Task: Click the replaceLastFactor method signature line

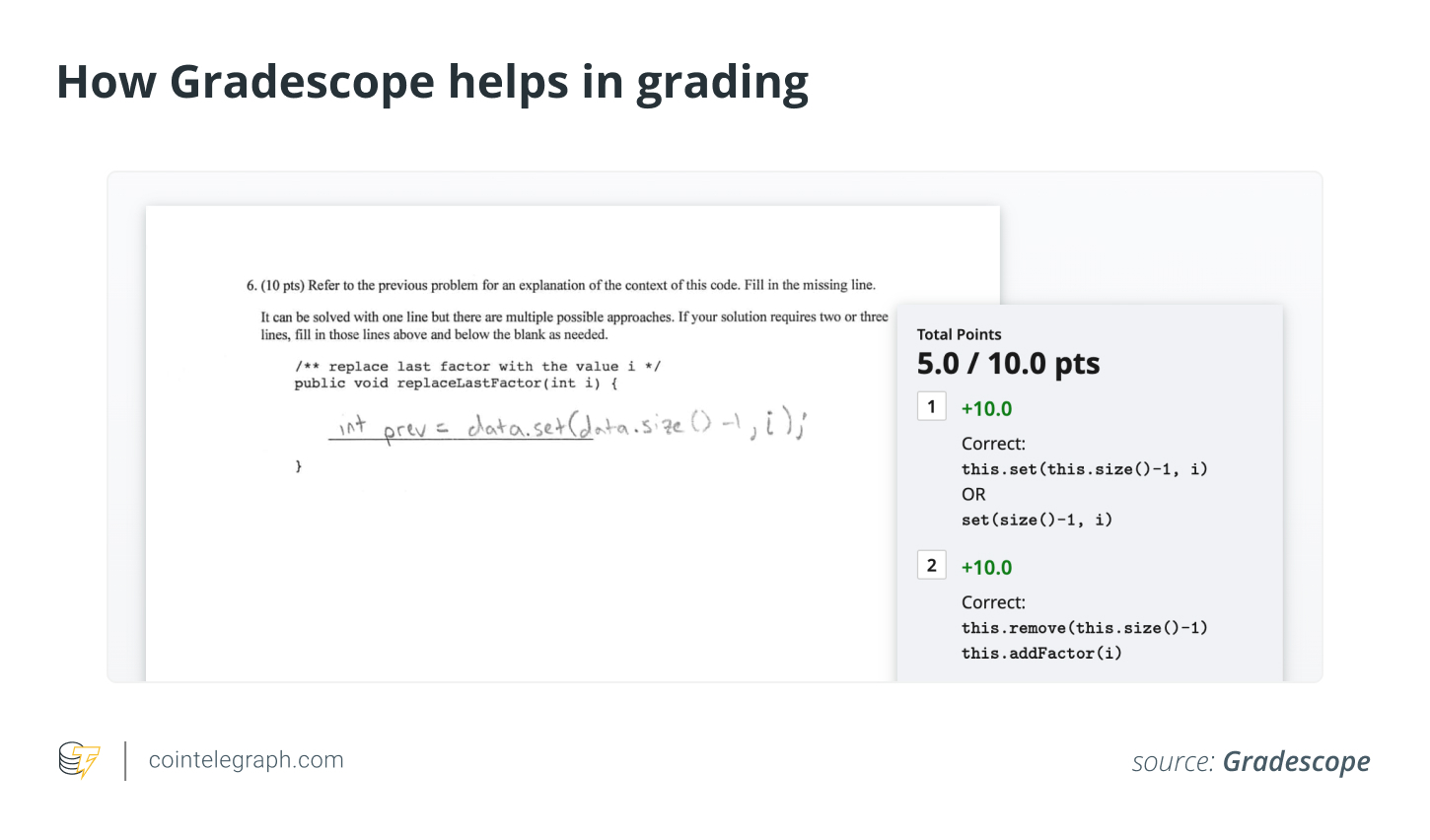Action: tap(456, 384)
